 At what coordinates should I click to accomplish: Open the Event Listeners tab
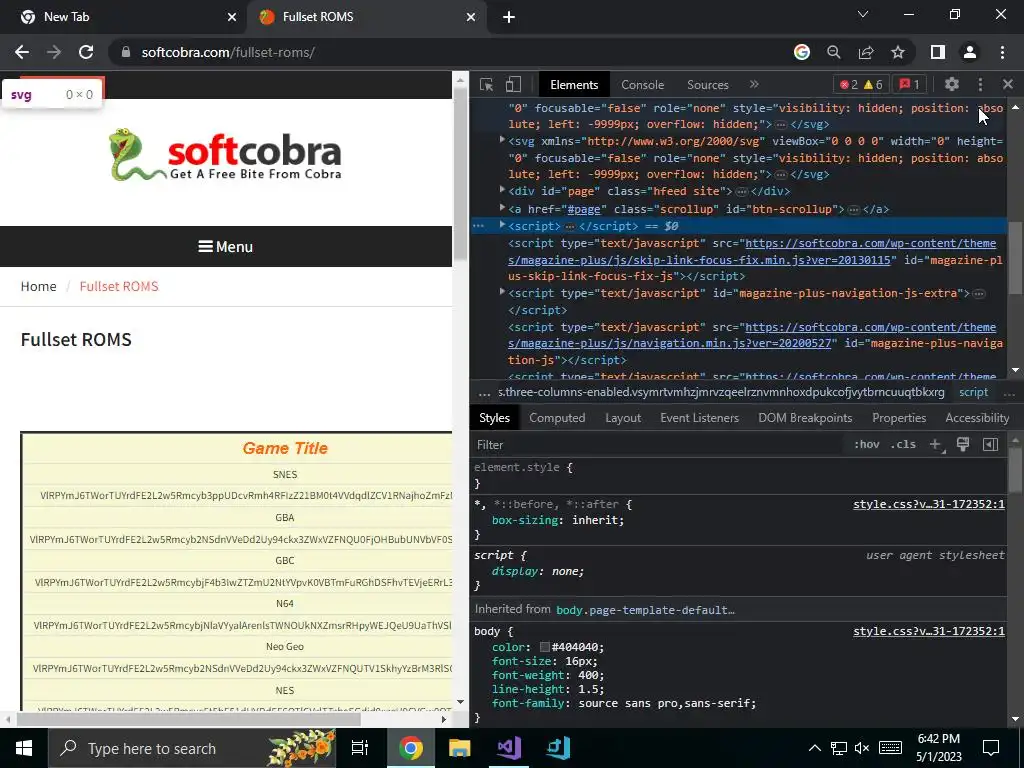(699, 418)
